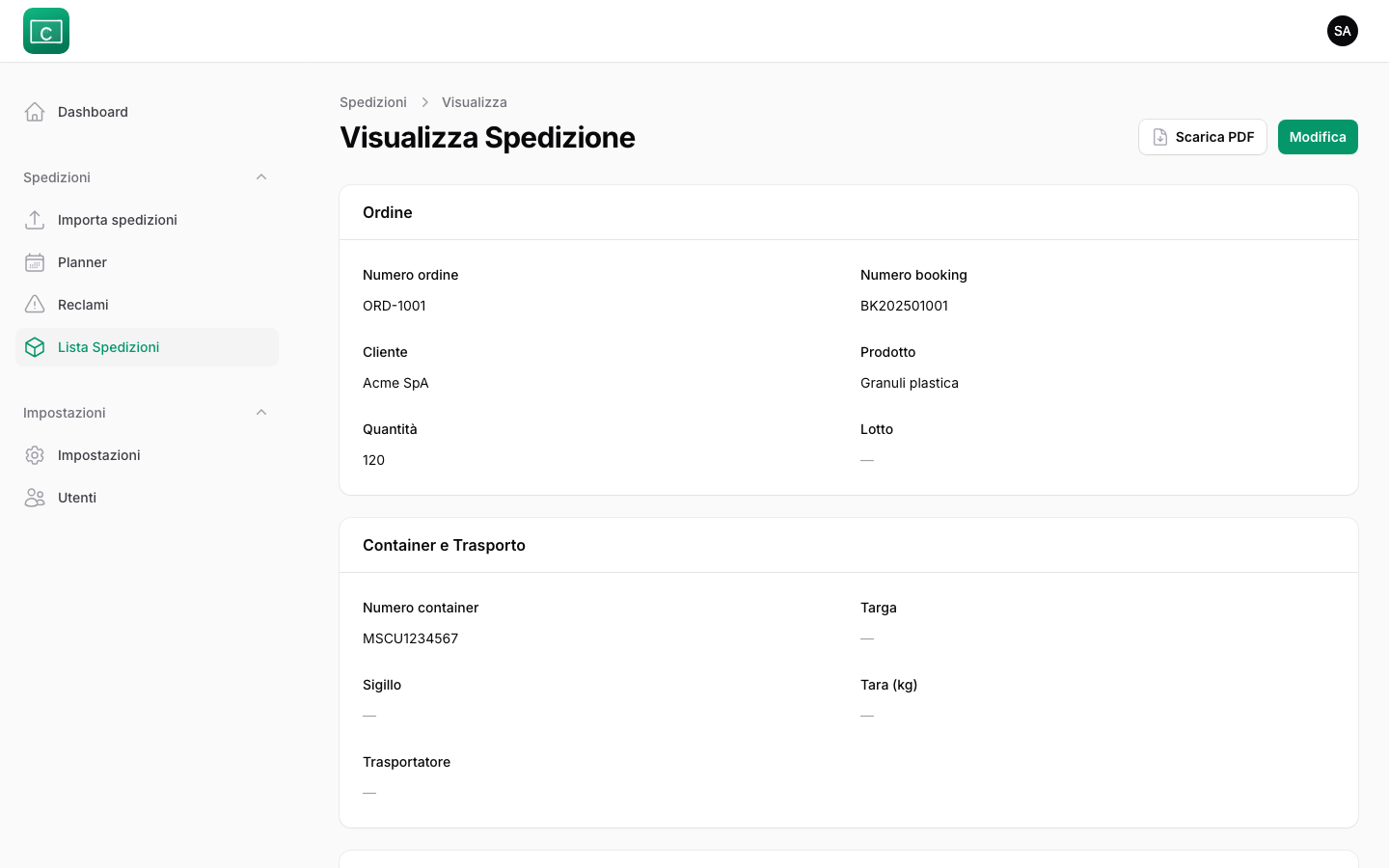Navigate to Spedizioni breadcrumb link
Viewport: 1389px width, 868px height.
373,102
